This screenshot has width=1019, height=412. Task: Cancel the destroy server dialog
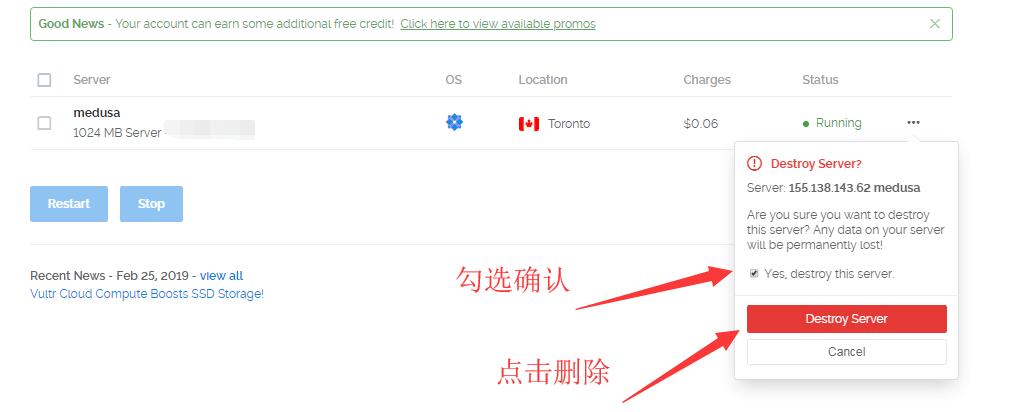846,352
